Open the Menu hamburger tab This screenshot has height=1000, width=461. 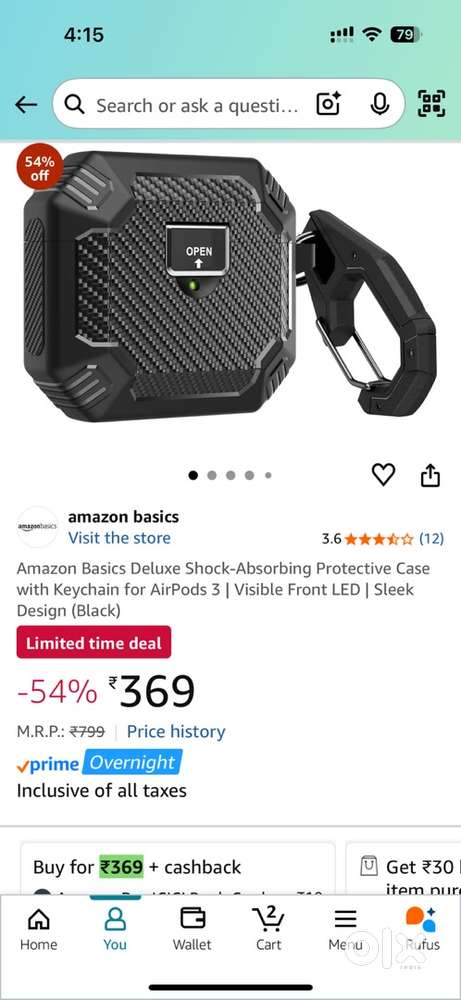tap(345, 929)
